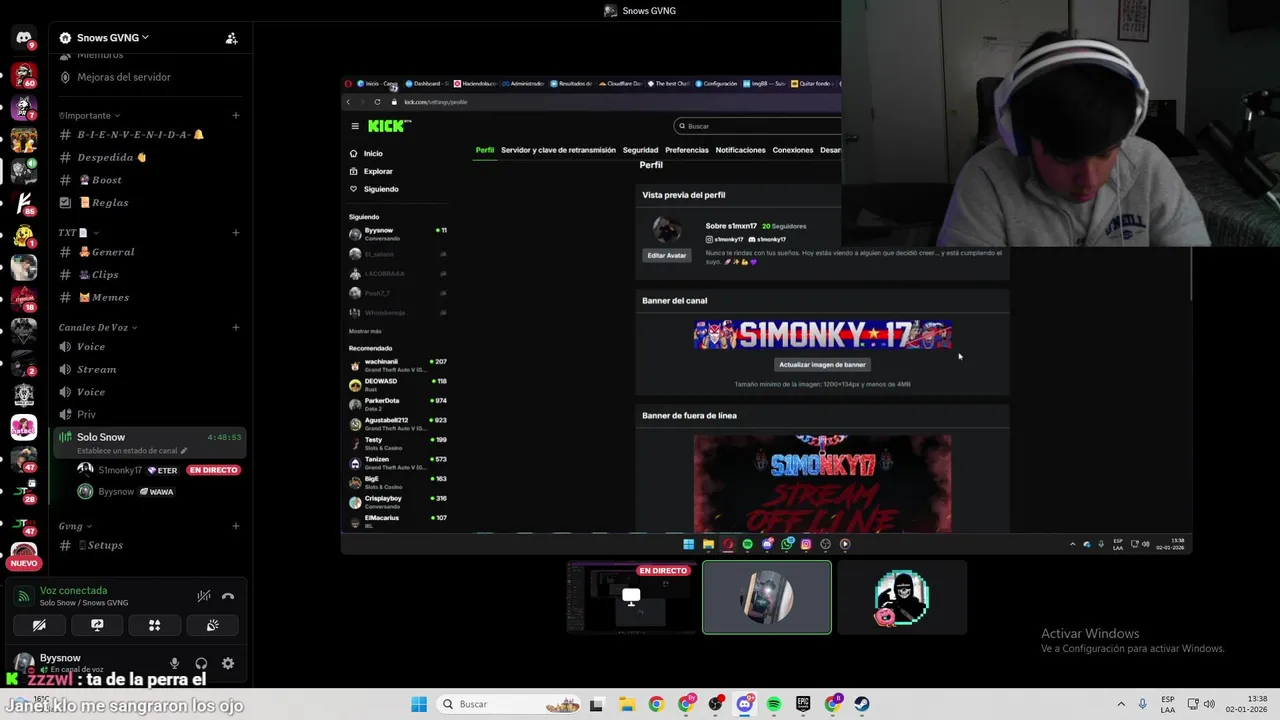1280x720 pixels.
Task: Open the Snows GVNG server dropdown
Action: coord(112,38)
